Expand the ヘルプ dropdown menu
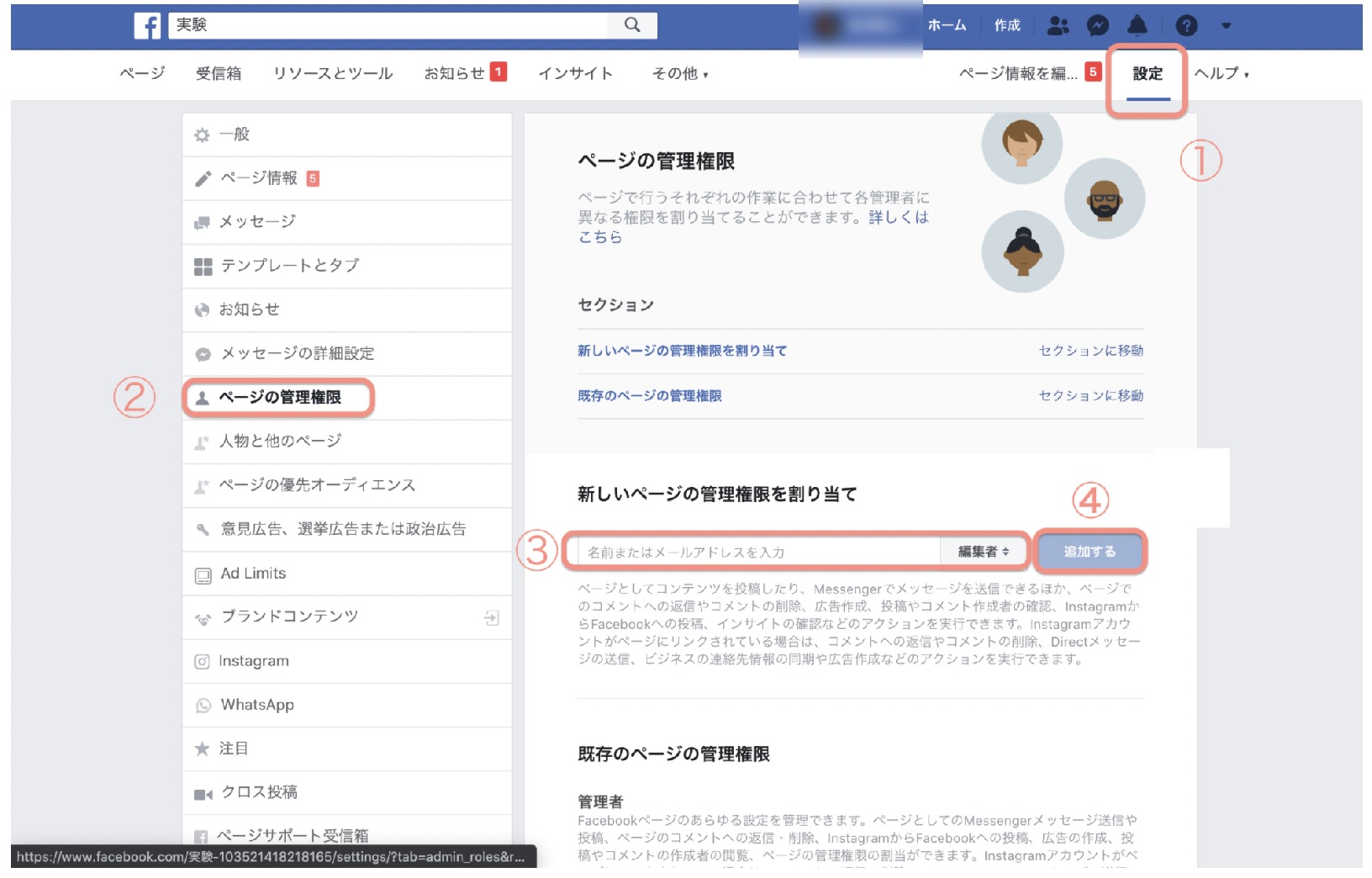This screenshot has height=878, width=1372. coord(1222,74)
